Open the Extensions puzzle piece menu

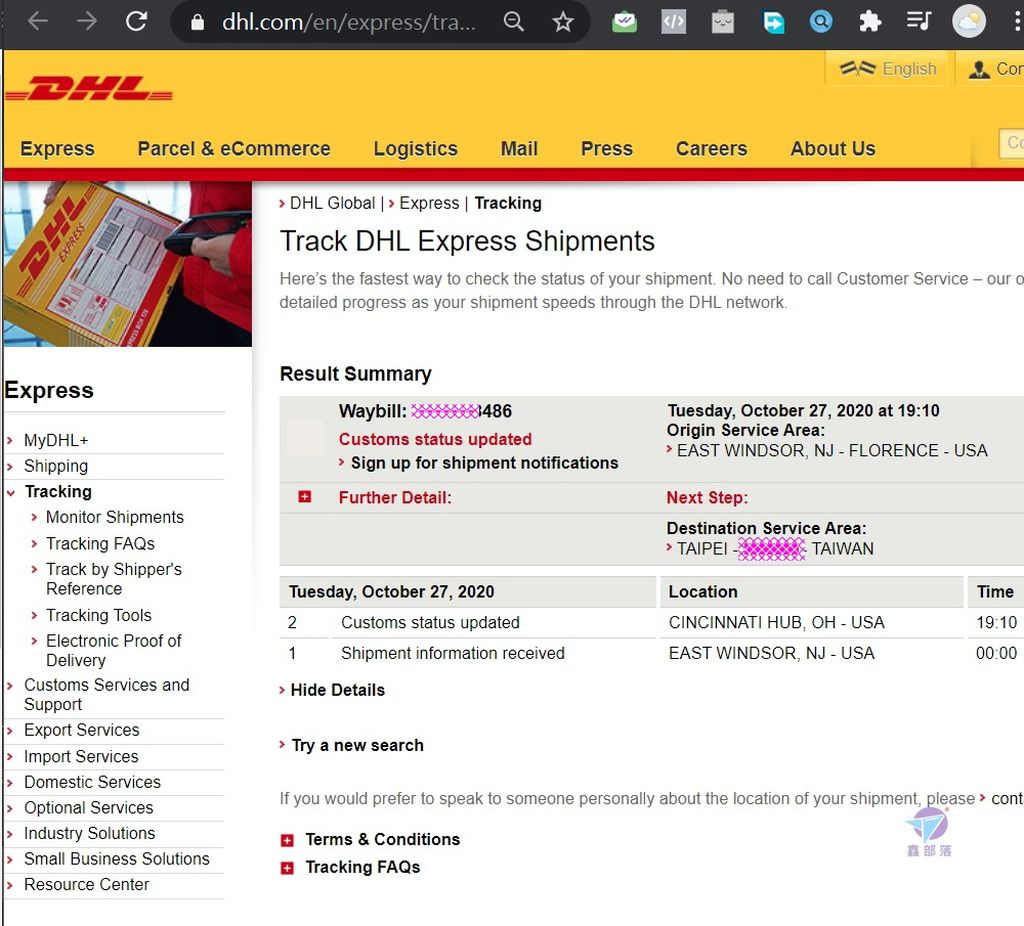(x=869, y=22)
